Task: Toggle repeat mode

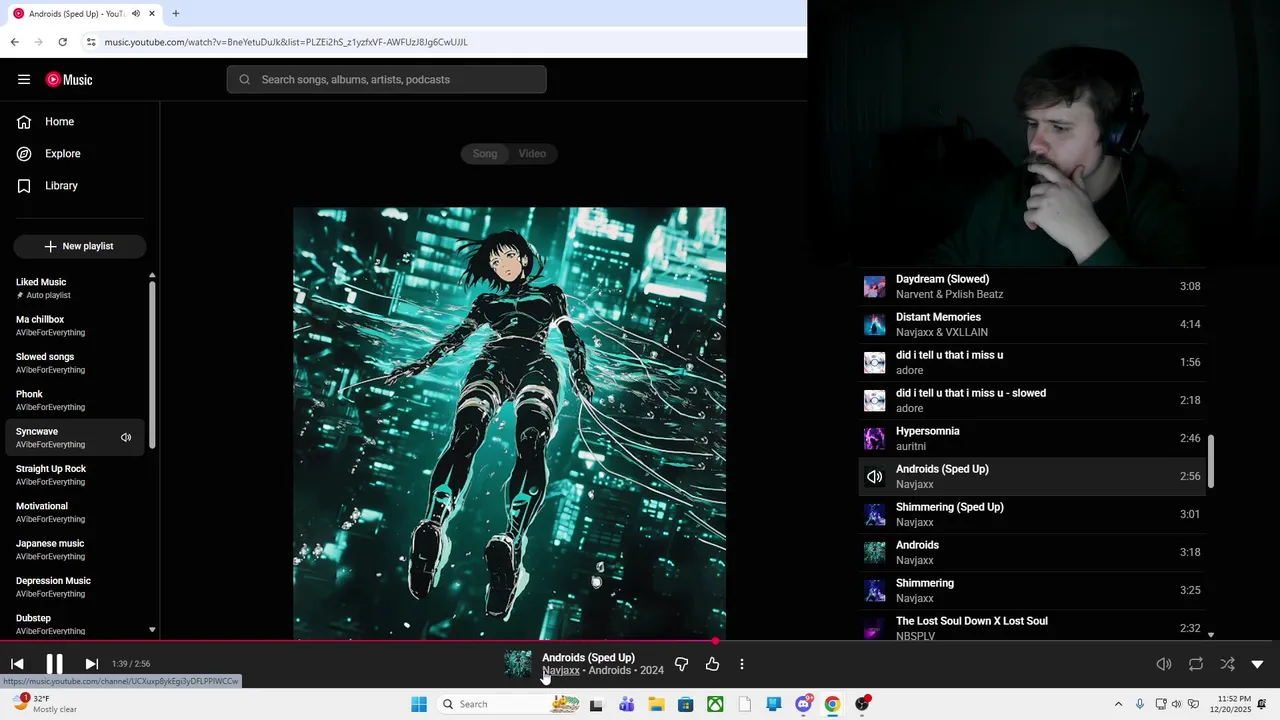Action: click(x=1196, y=664)
